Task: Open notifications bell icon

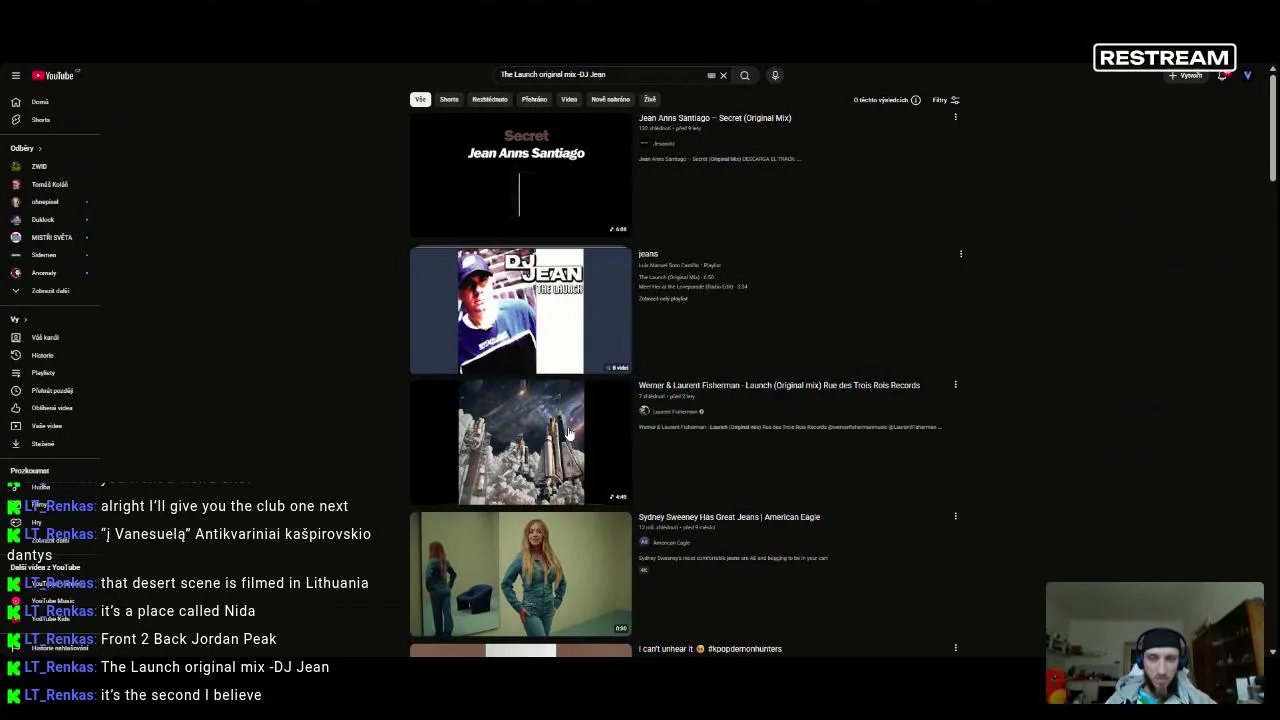Action: pyautogui.click(x=1222, y=76)
